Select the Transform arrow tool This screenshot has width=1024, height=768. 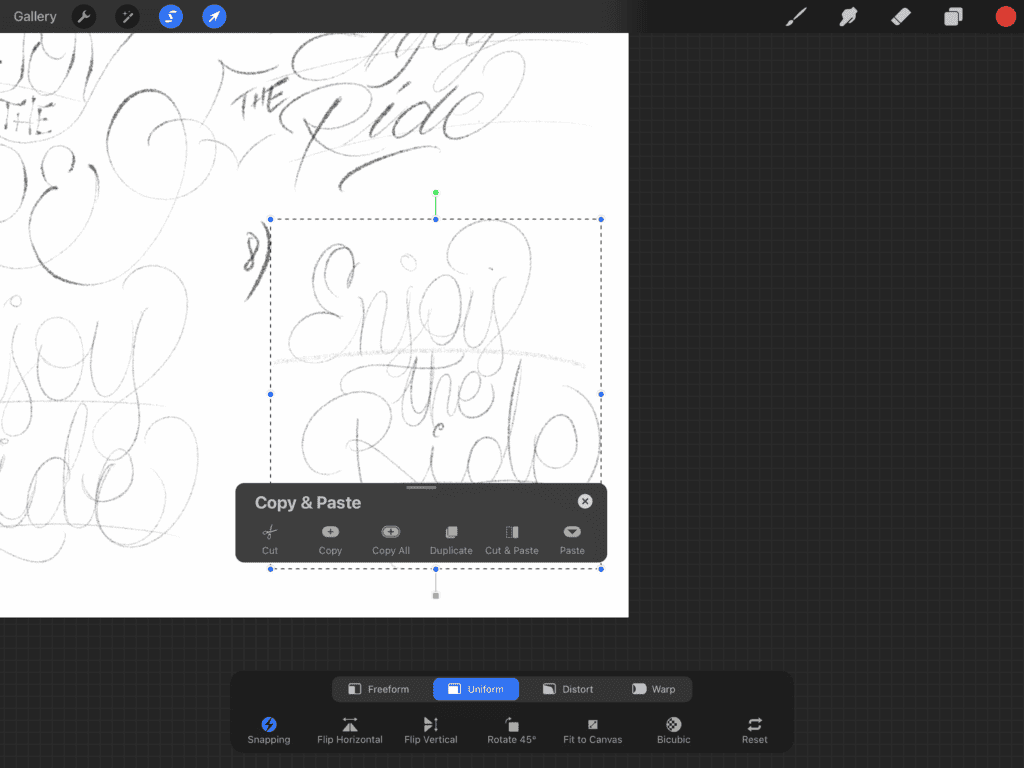(x=214, y=16)
